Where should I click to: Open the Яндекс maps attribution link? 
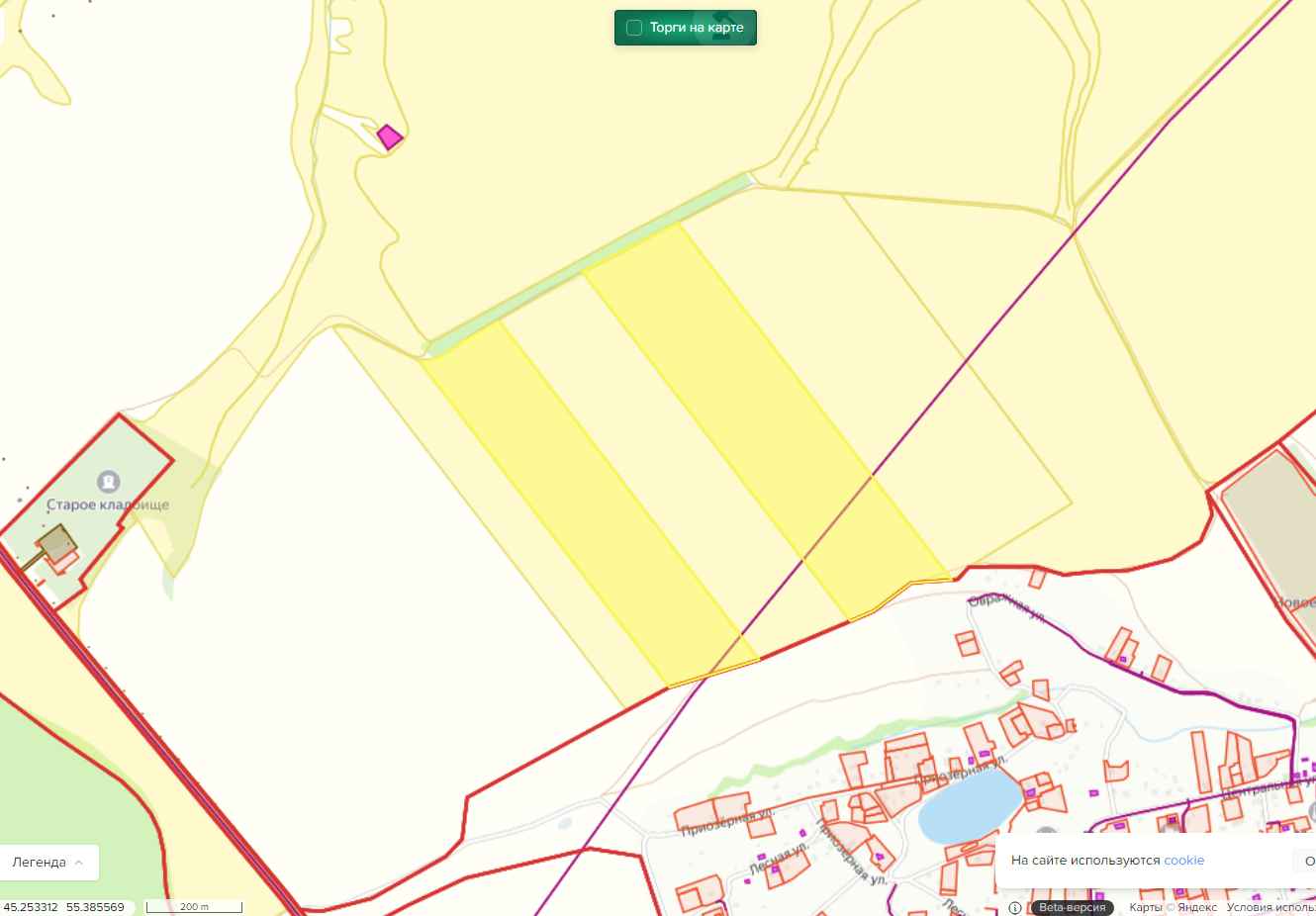pyautogui.click(x=1197, y=907)
